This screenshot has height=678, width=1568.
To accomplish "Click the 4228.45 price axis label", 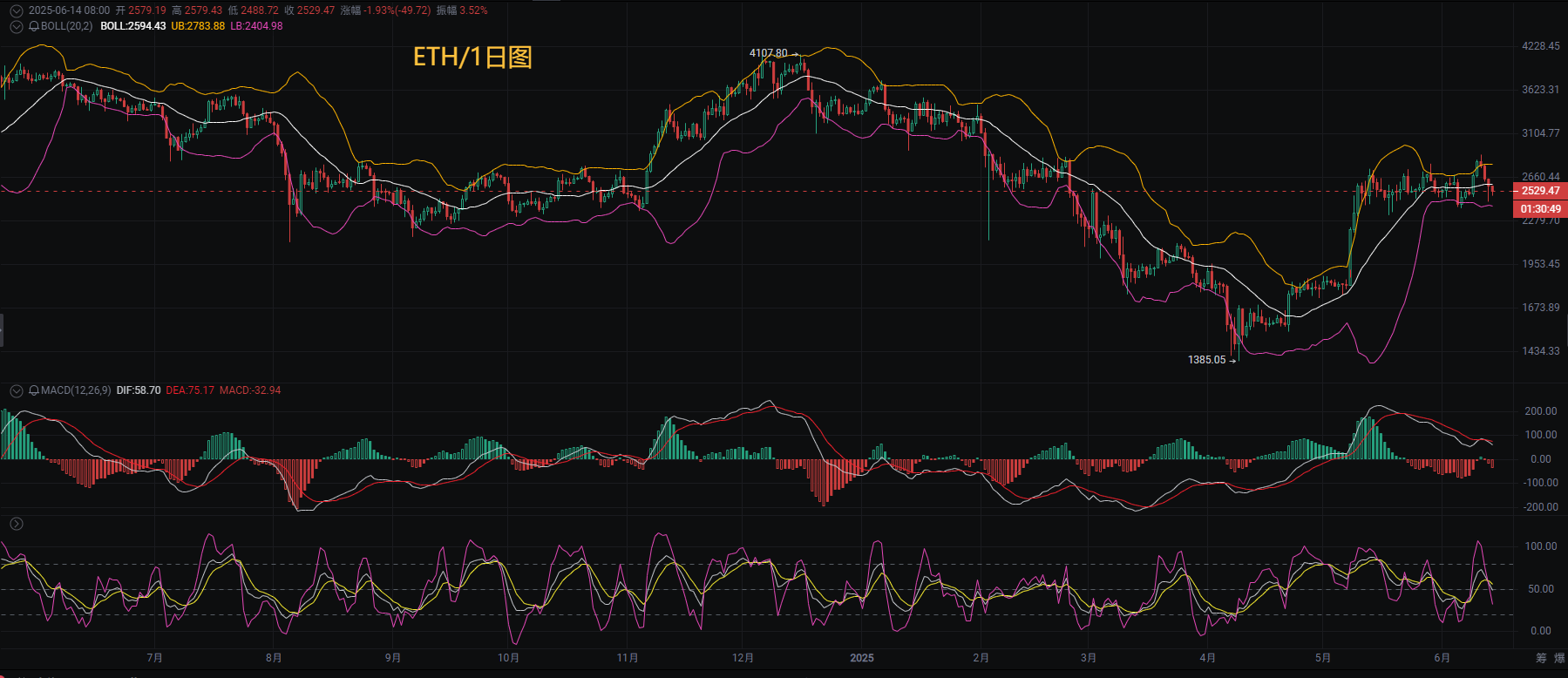I will pyautogui.click(x=1541, y=46).
